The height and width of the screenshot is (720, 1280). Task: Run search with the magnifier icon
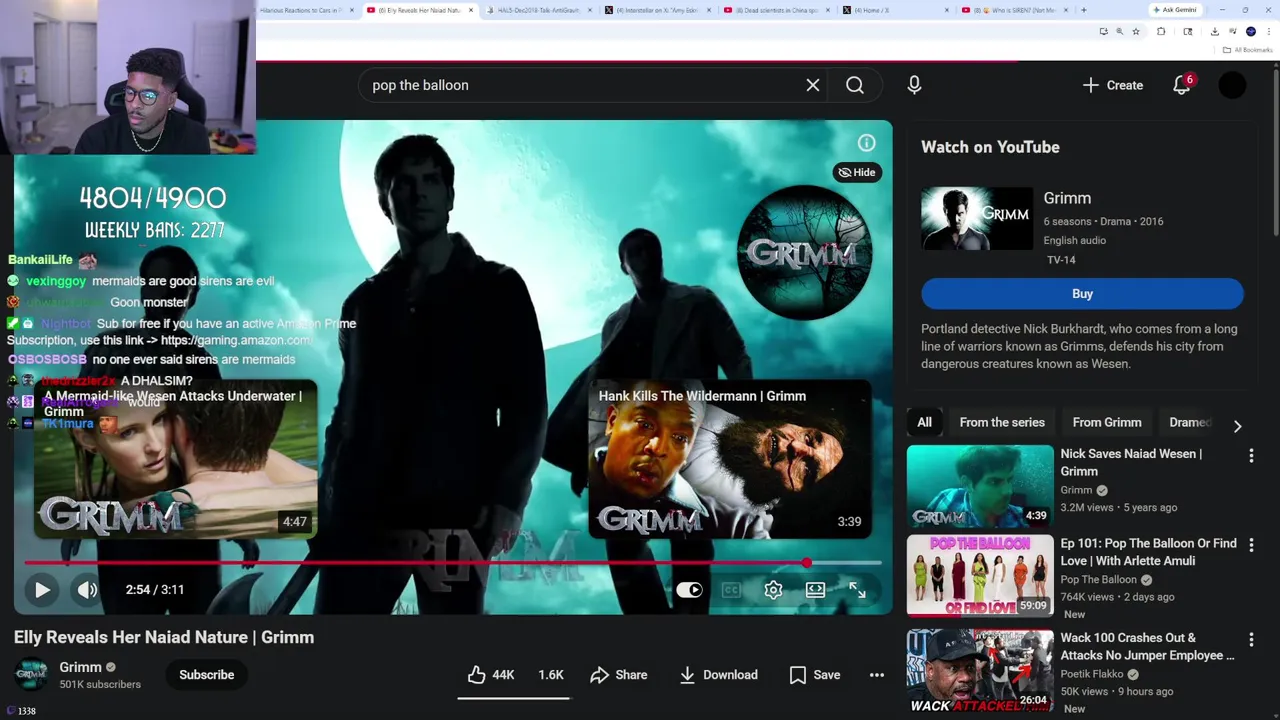855,85
